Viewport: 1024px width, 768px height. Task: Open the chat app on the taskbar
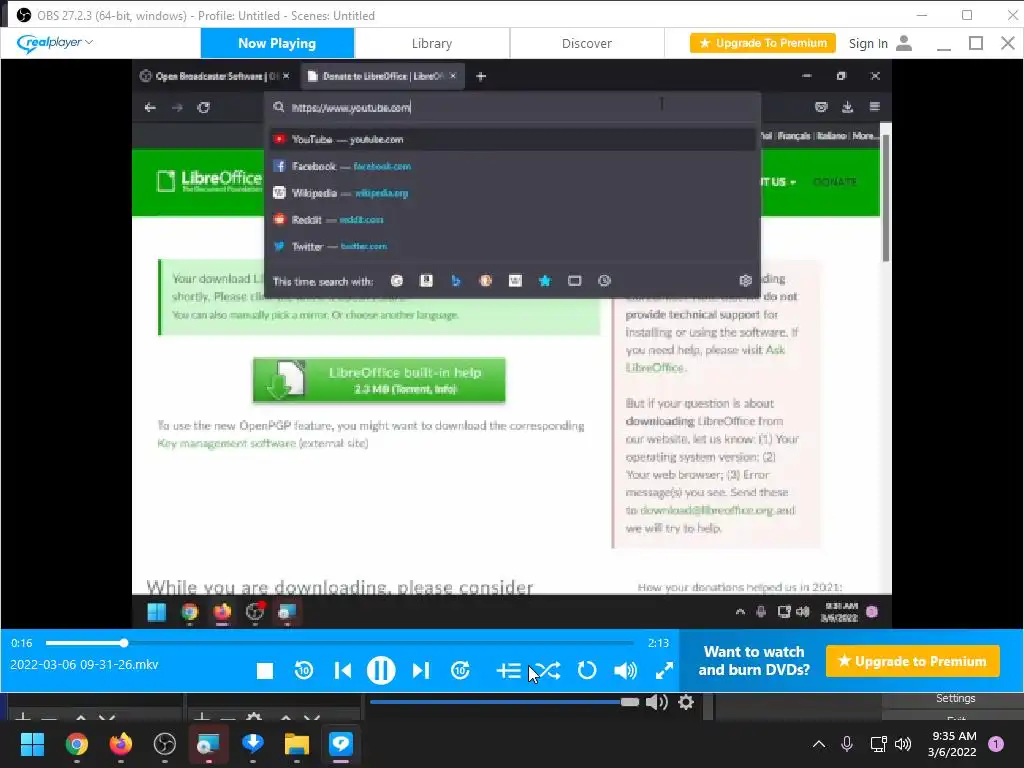click(341, 744)
